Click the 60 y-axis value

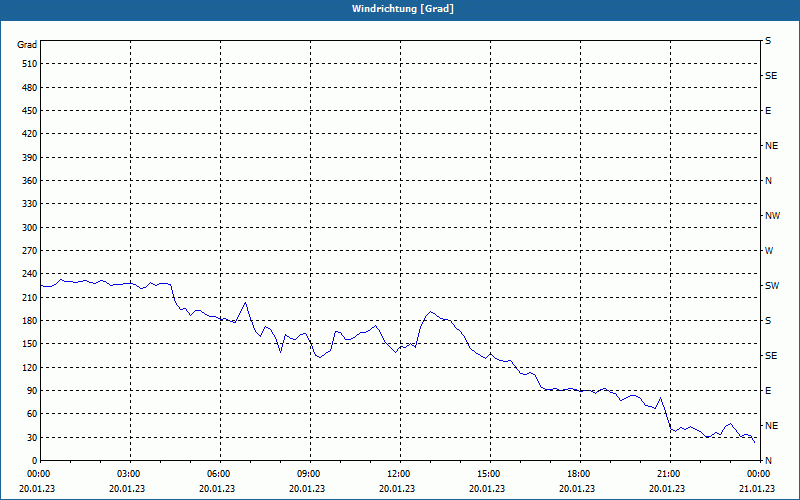[x=32, y=413]
